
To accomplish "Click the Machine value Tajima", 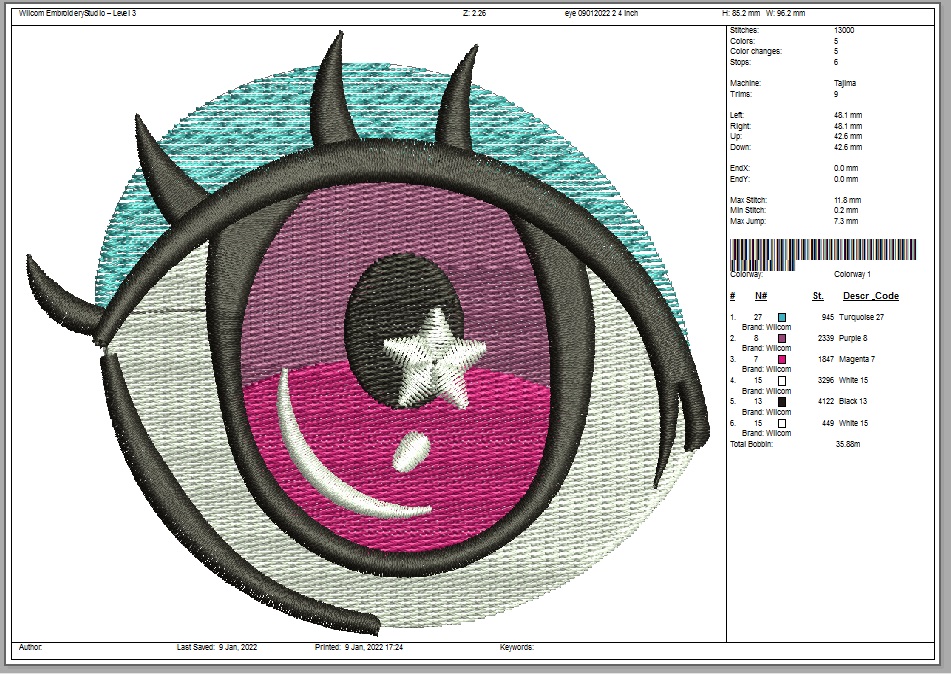I will click(x=844, y=83).
